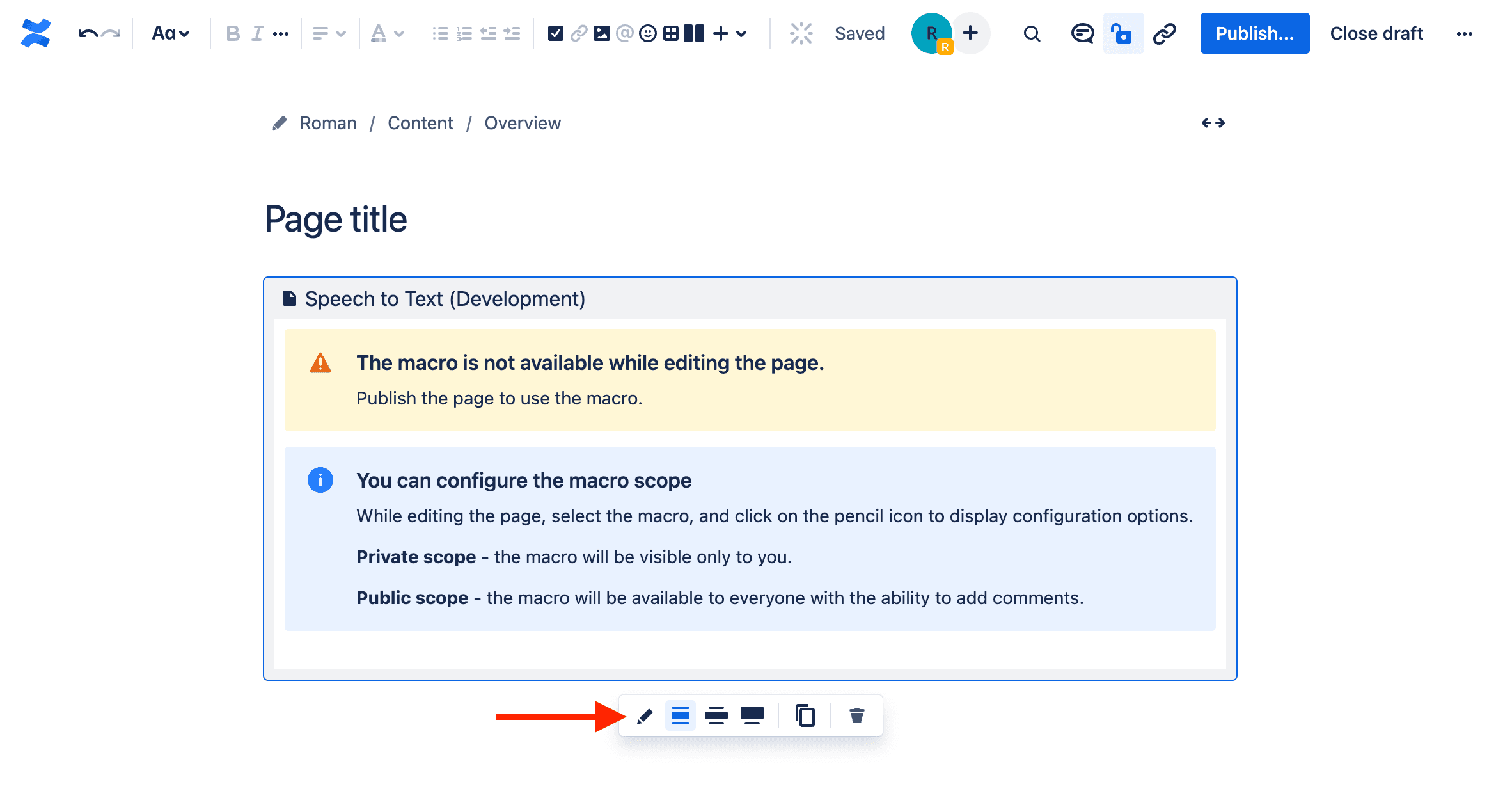Delete the macro with trash icon
This screenshot has width=1512, height=791.
pos(857,715)
